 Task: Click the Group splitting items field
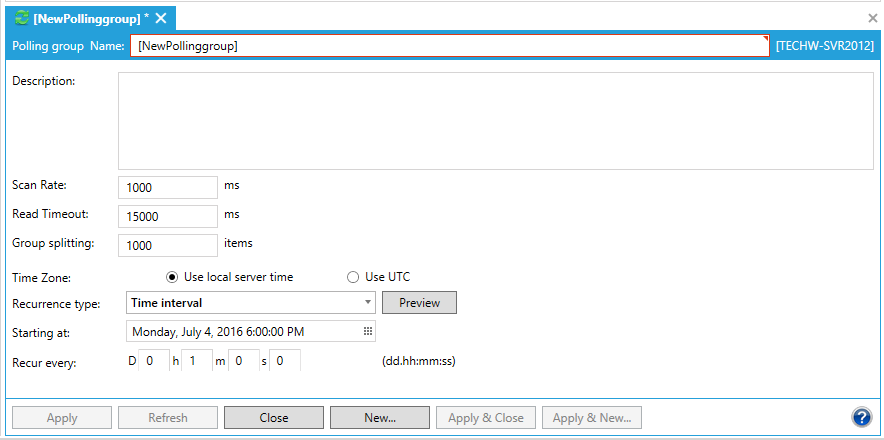coord(167,245)
